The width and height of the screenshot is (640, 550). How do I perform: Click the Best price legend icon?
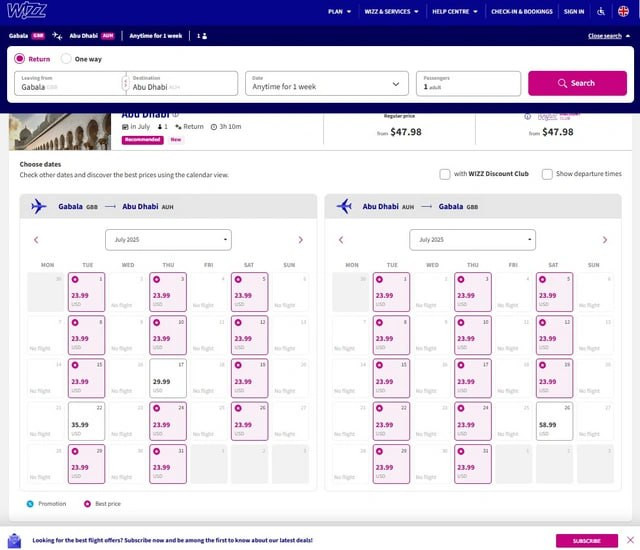[x=87, y=504]
